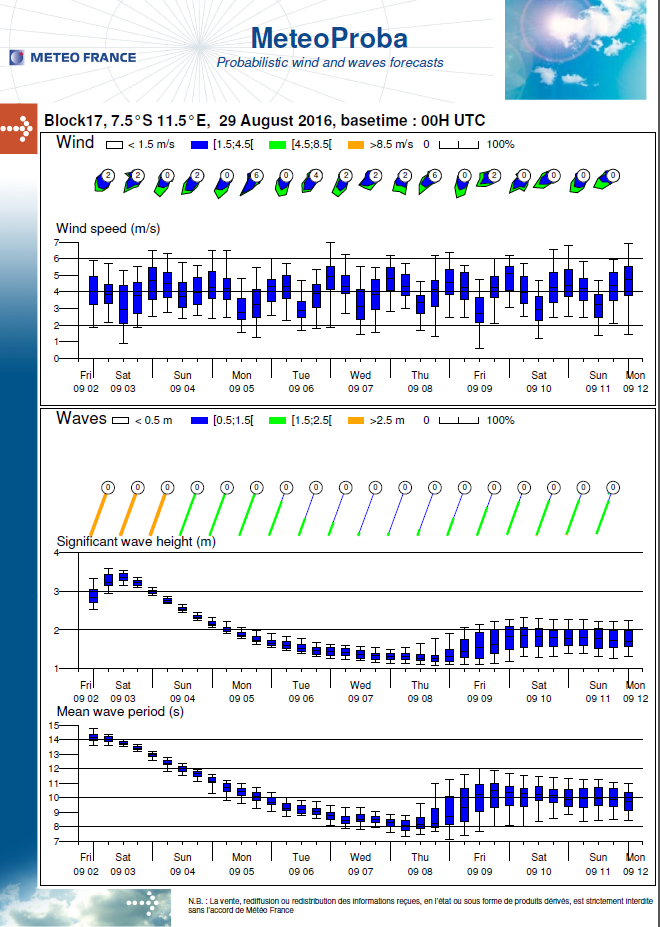Click first wave direction marker with orange line
The image size is (660, 927).
[107, 488]
